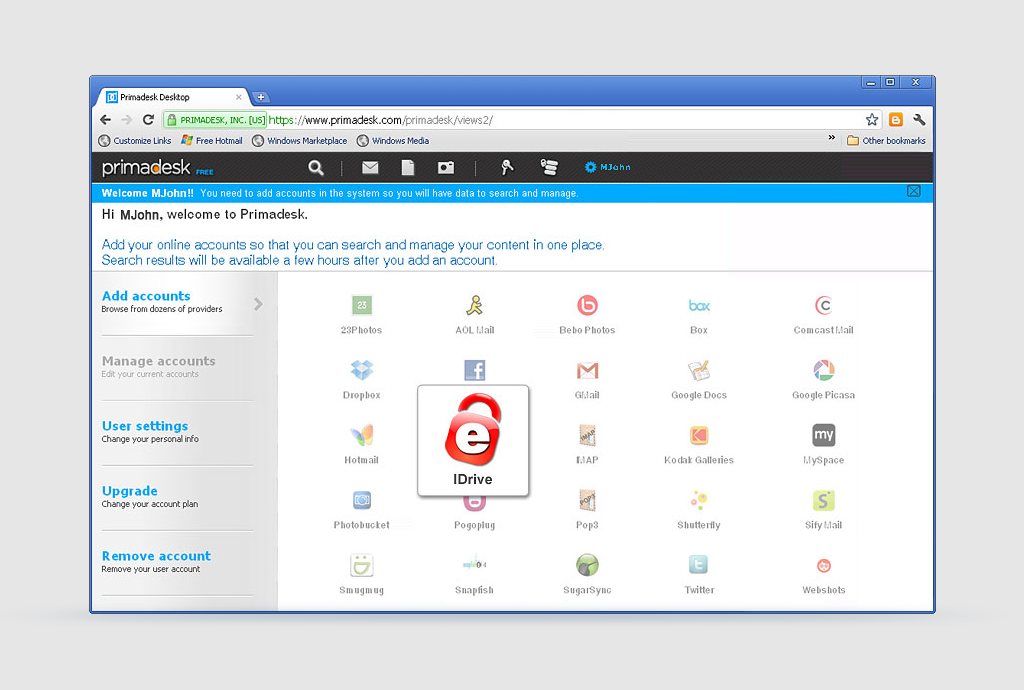Bookmark this page with the star

pyautogui.click(x=872, y=119)
